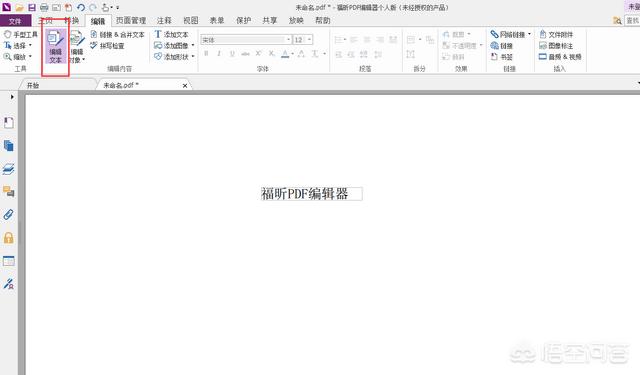The image size is (640, 375).
Task: Toggle subscript formatting
Action: pos(271,53)
